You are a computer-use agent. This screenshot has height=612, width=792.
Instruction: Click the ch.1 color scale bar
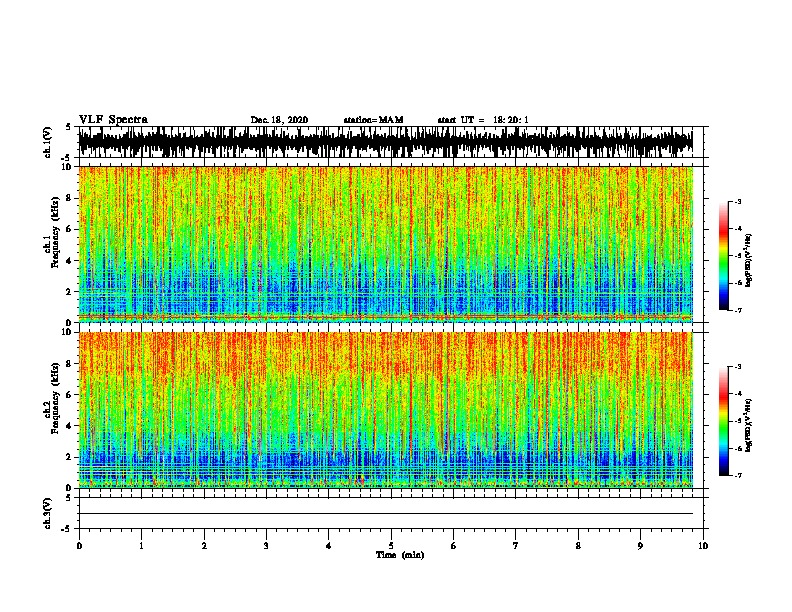pos(724,256)
